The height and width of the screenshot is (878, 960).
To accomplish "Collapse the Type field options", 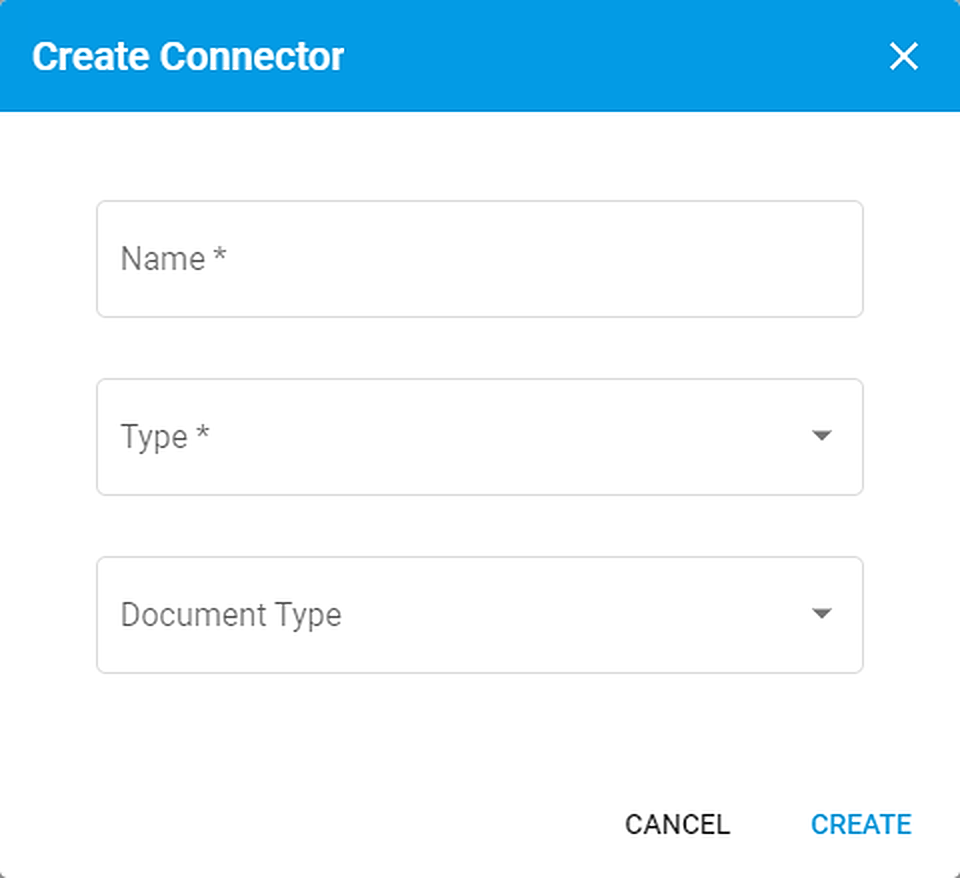I will [820, 437].
